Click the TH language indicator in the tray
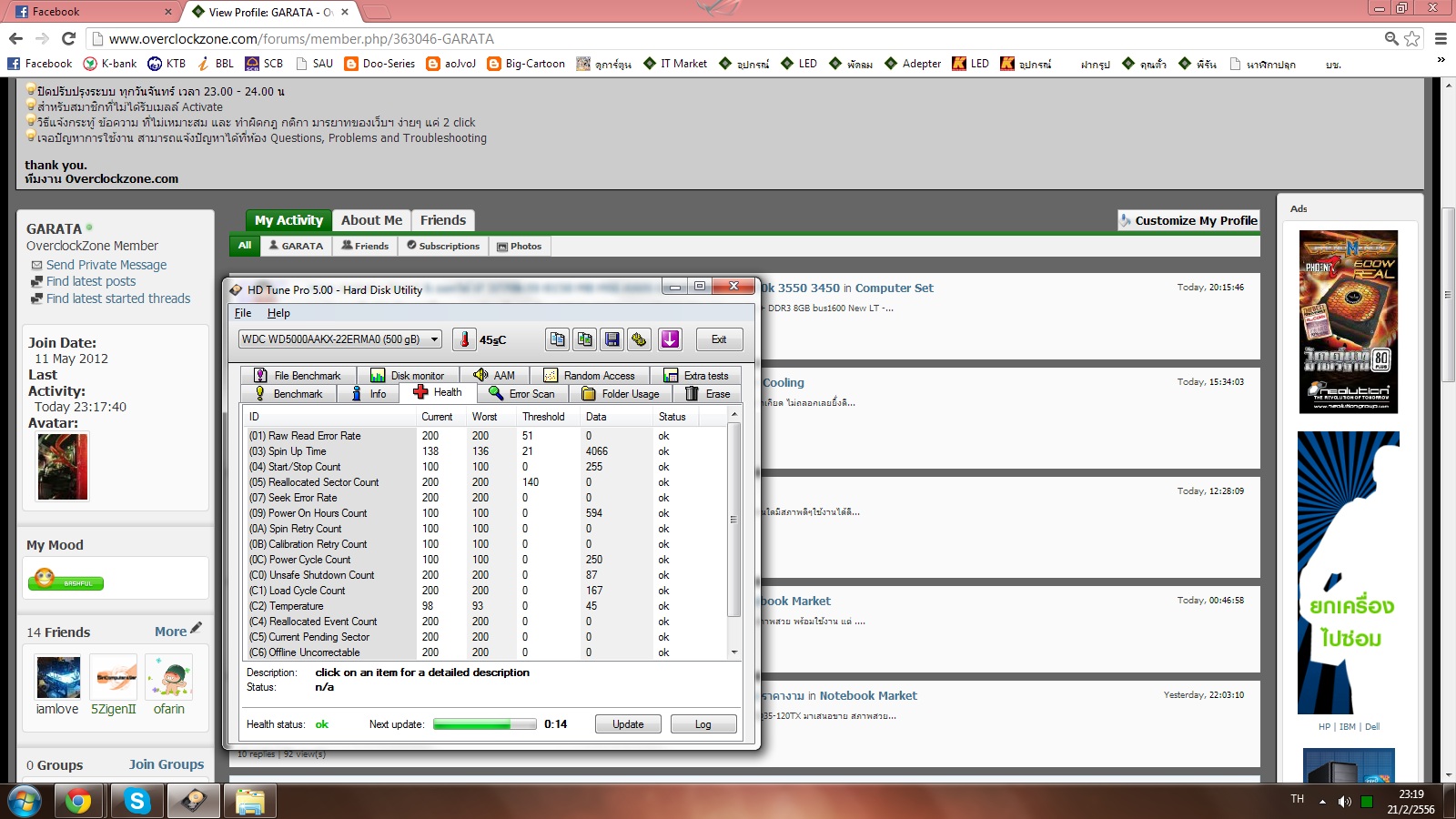The height and width of the screenshot is (819, 1456). 1297,799
